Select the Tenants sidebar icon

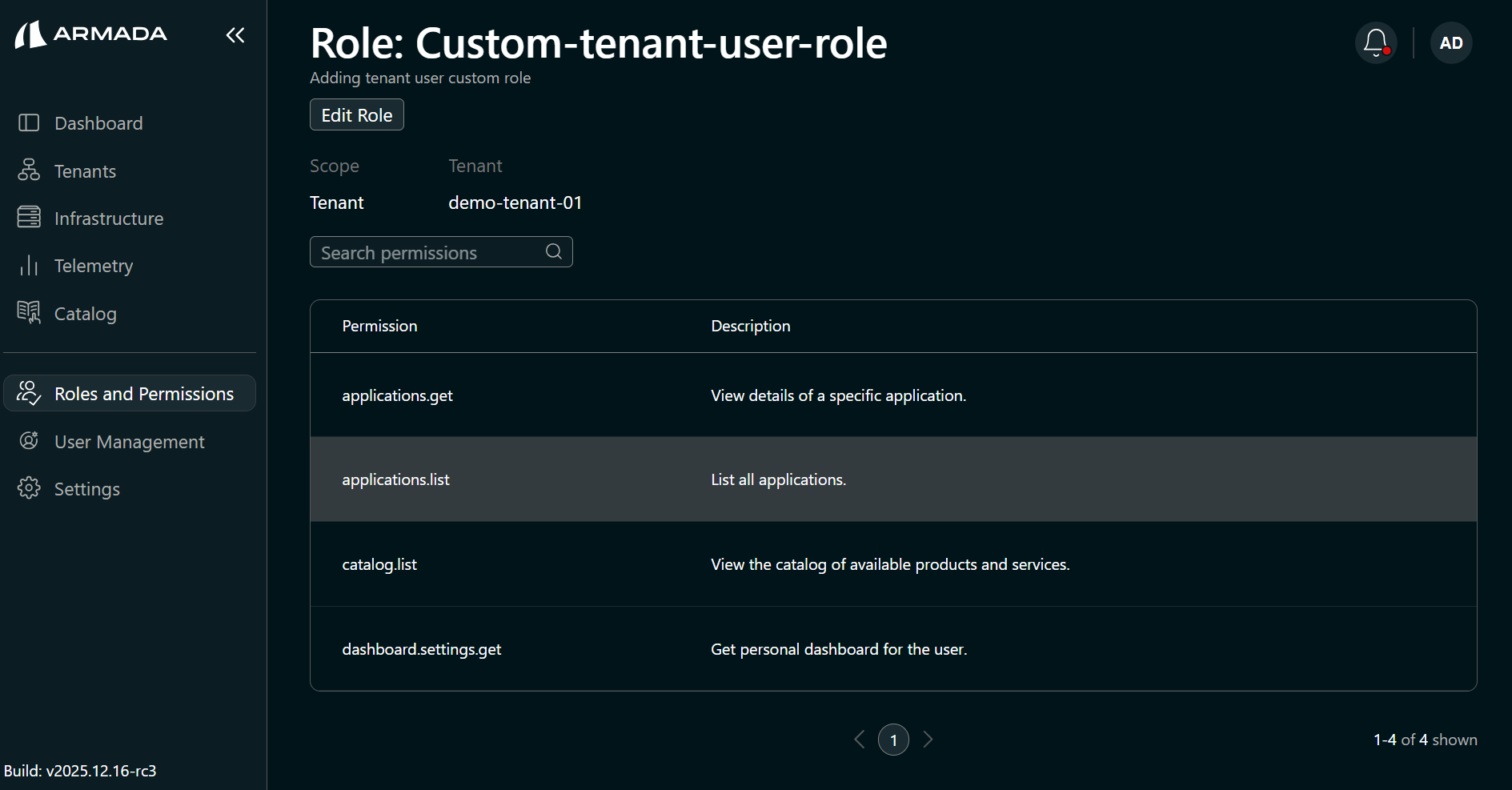28,170
